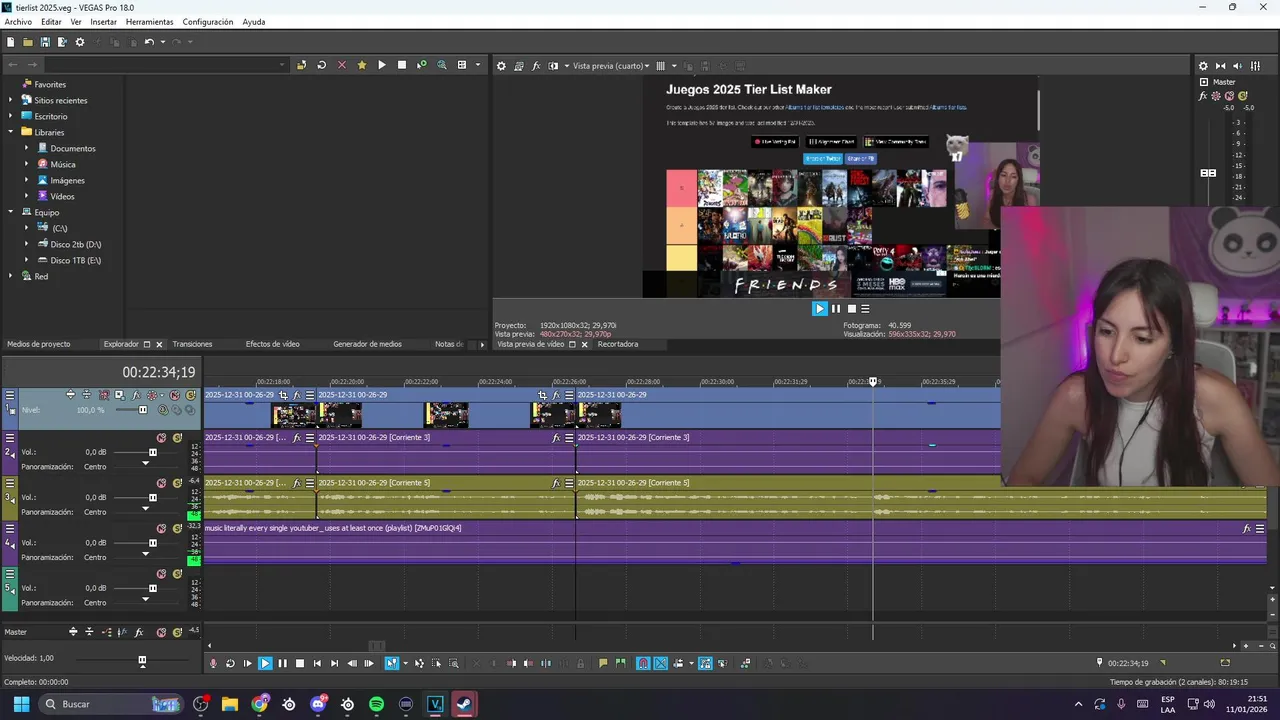Mute audio track 4
Screen dimensions: 1280x720
click(161, 529)
